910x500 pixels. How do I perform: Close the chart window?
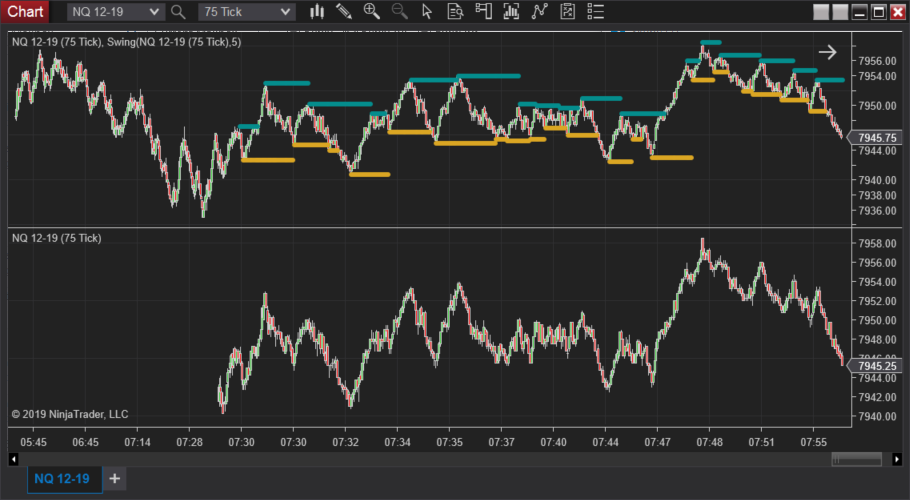point(898,12)
